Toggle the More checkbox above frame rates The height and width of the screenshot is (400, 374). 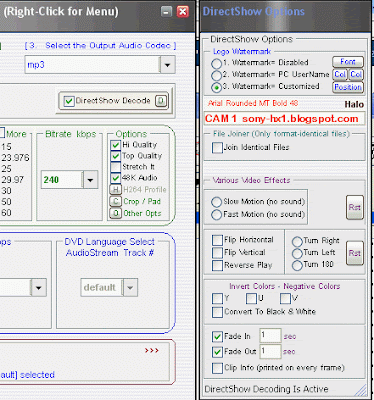[1, 133]
